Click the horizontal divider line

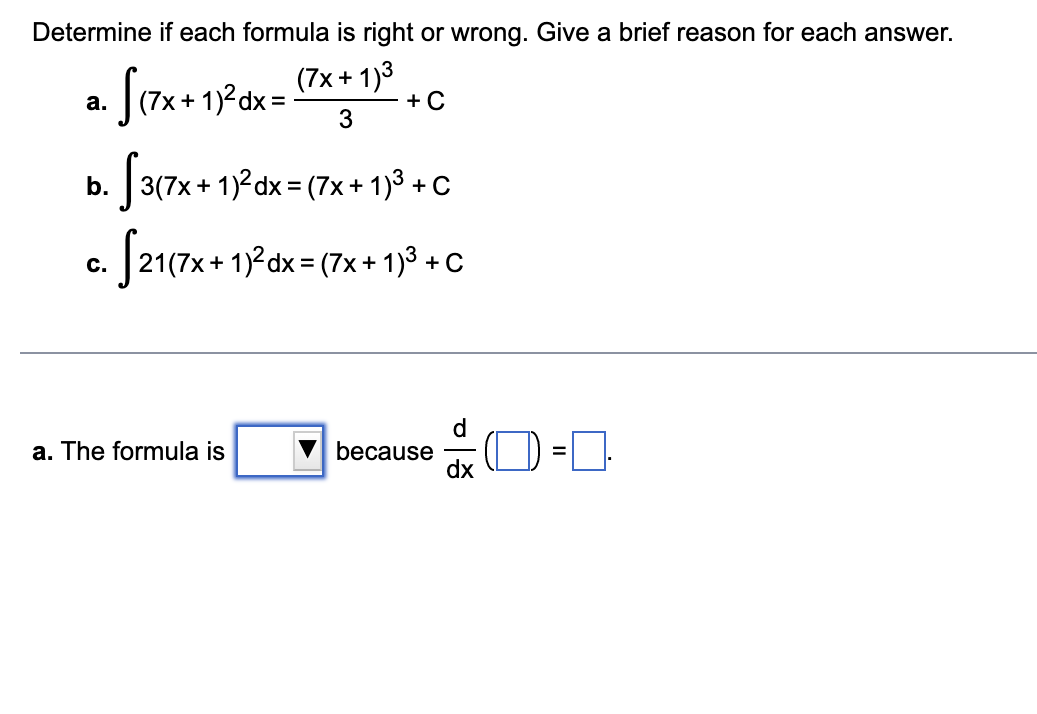coord(518,352)
